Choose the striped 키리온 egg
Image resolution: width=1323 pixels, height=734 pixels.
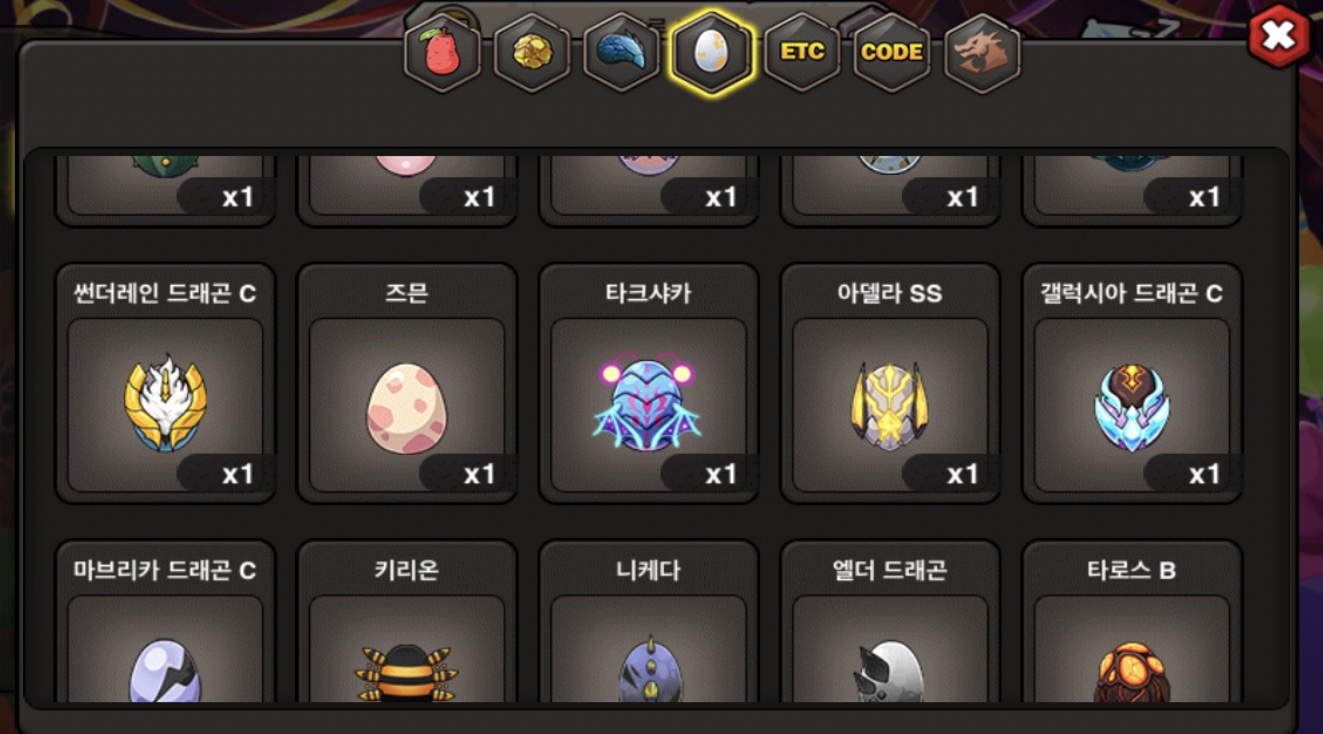pyautogui.click(x=407, y=622)
